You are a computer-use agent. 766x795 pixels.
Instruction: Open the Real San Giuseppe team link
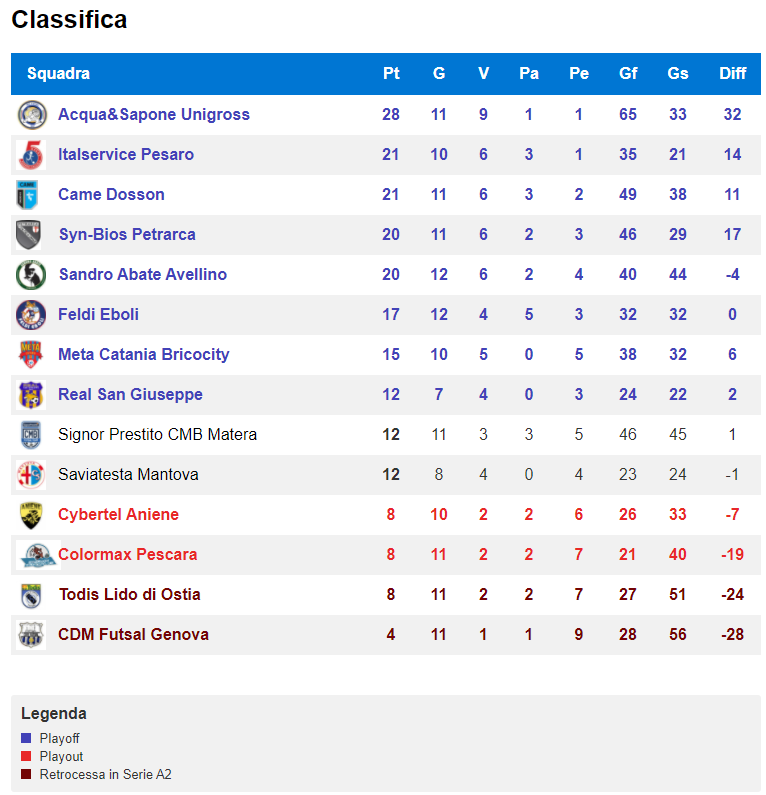[x=130, y=394]
